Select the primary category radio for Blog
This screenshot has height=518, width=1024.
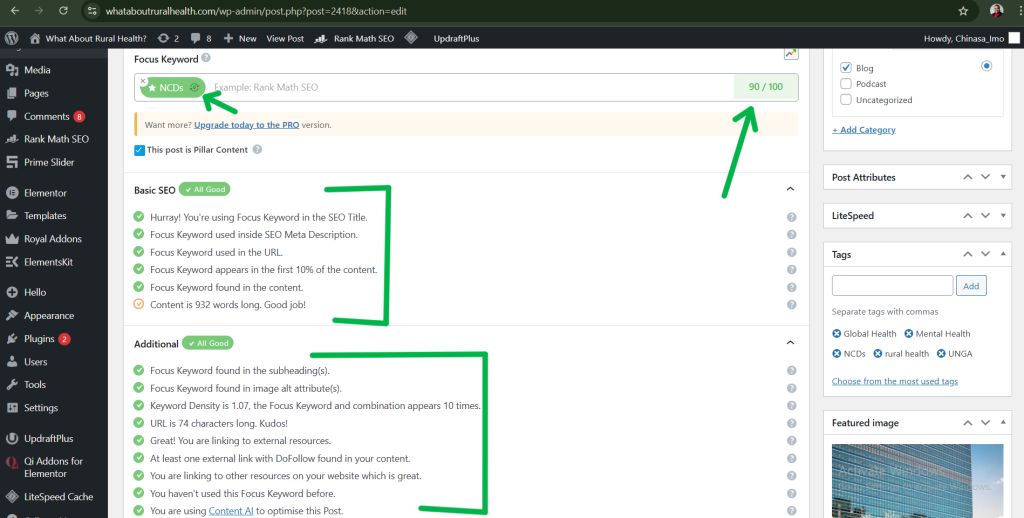[x=987, y=67]
